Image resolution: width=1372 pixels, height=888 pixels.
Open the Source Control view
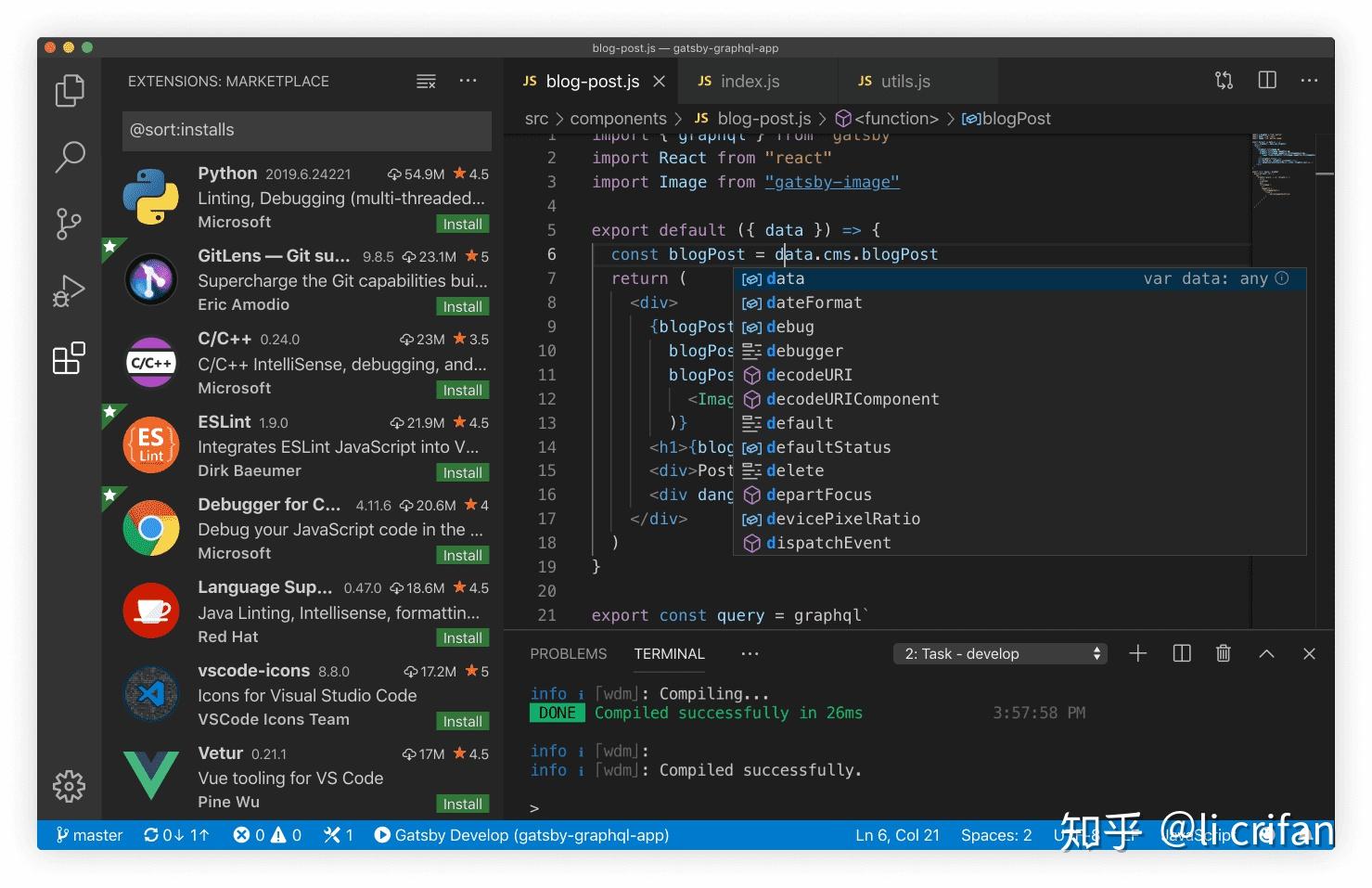point(70,224)
